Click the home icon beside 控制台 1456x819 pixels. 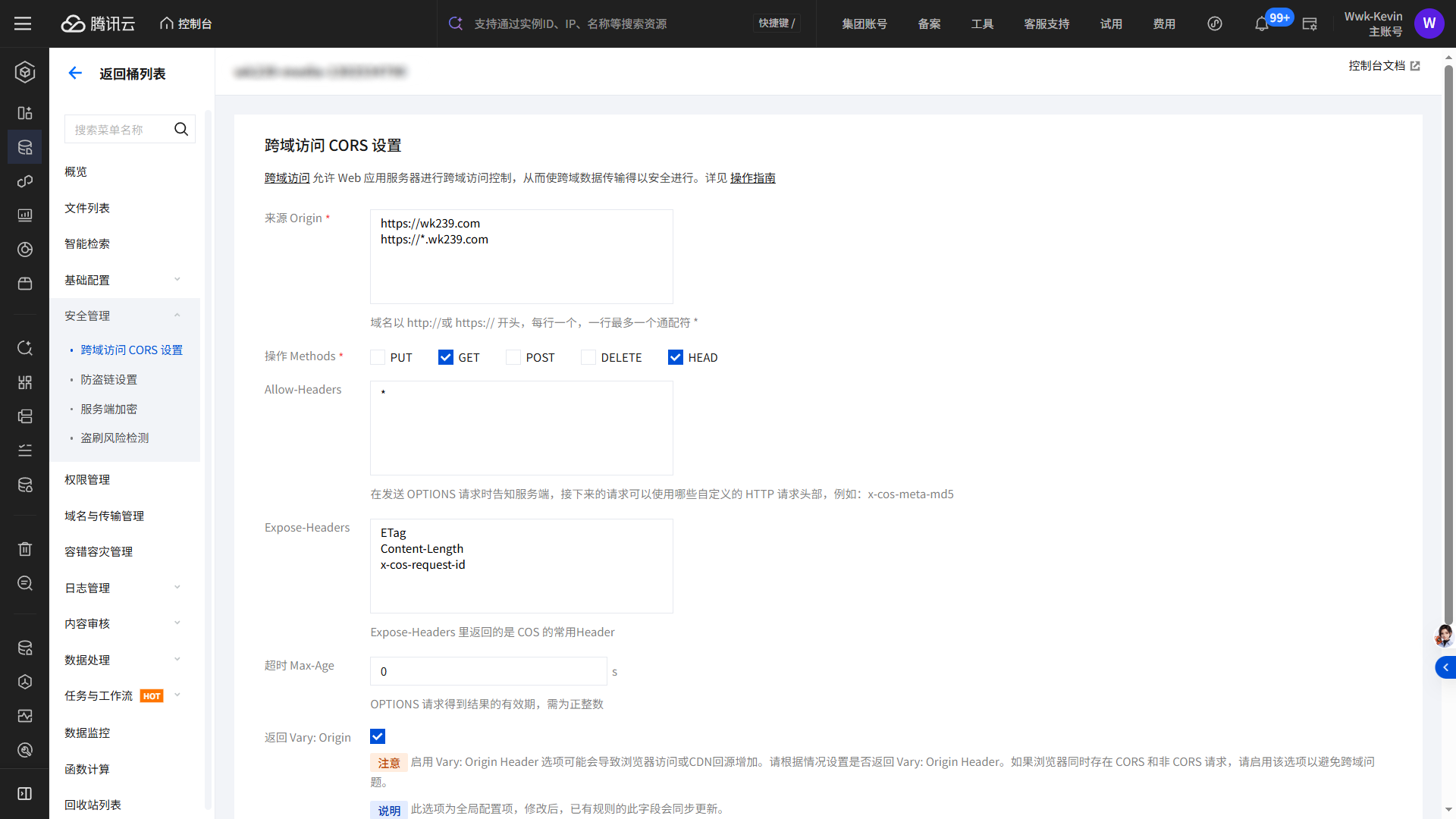point(167,24)
